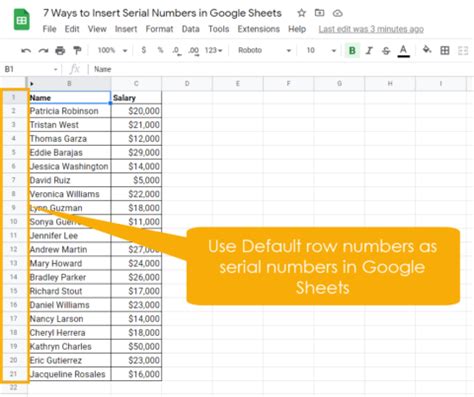Activate the paint format tool
The height and width of the screenshot is (397, 474).
[77, 51]
